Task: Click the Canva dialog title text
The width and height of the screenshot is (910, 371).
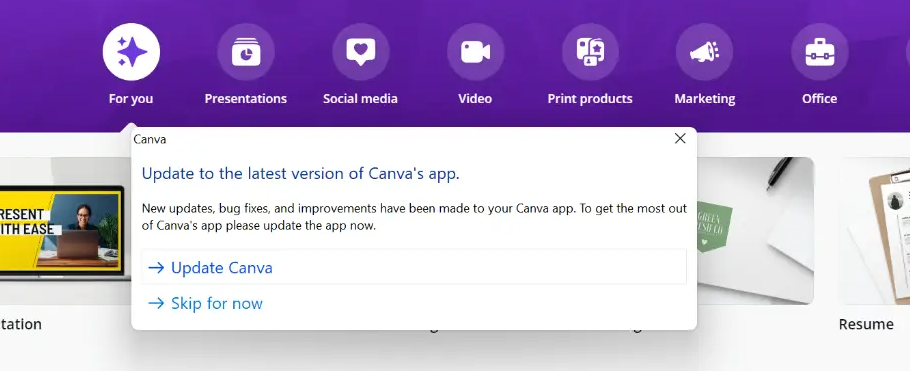Action: click(x=150, y=139)
